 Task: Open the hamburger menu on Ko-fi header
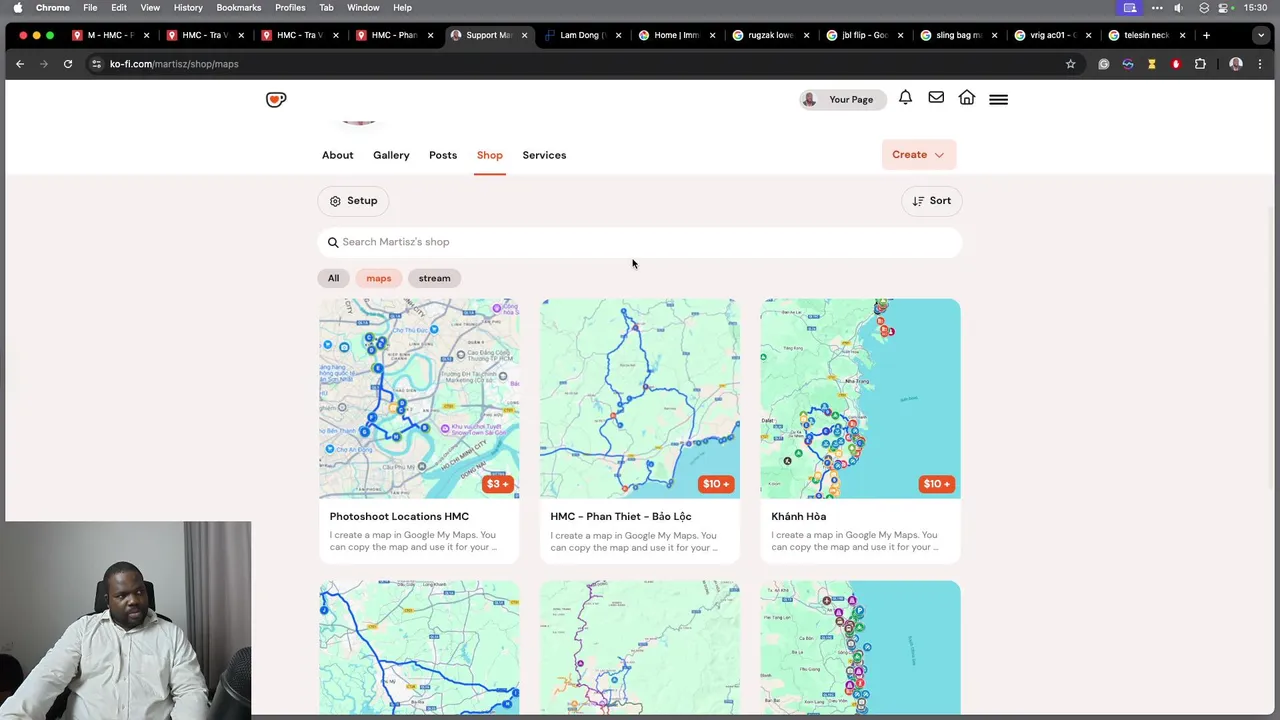pyautogui.click(x=998, y=99)
